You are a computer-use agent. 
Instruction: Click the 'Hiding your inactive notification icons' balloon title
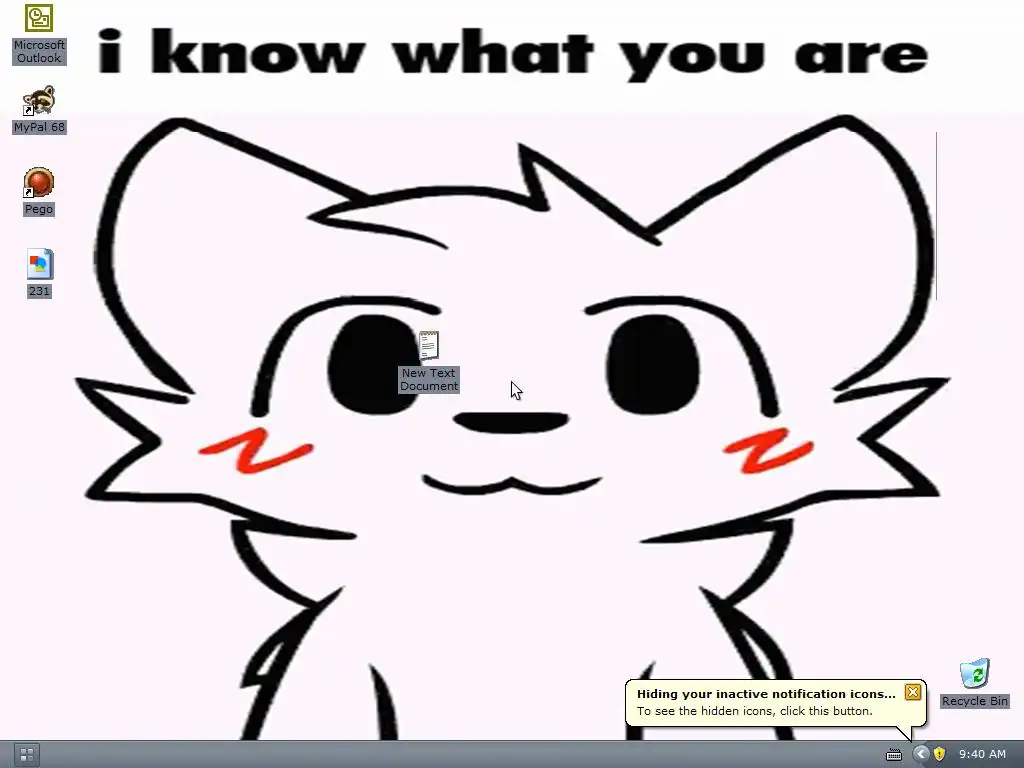click(x=766, y=694)
